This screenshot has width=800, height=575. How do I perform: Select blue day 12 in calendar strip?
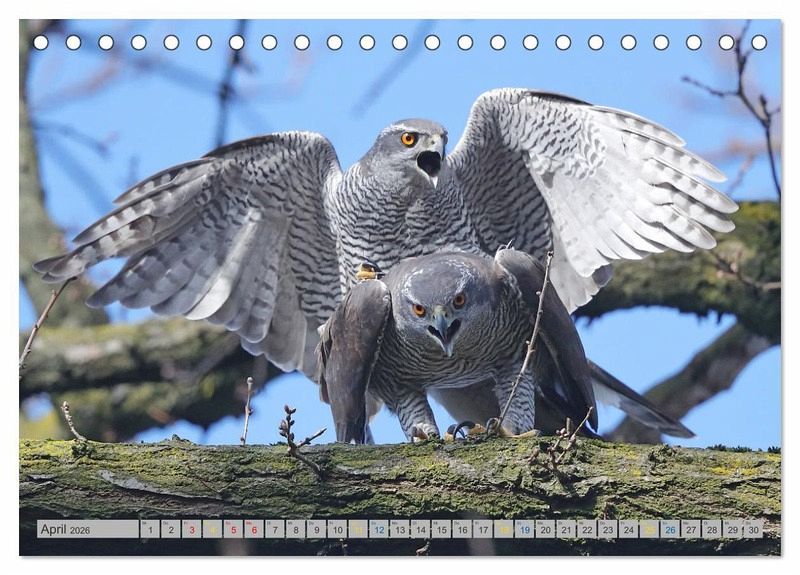(379, 529)
